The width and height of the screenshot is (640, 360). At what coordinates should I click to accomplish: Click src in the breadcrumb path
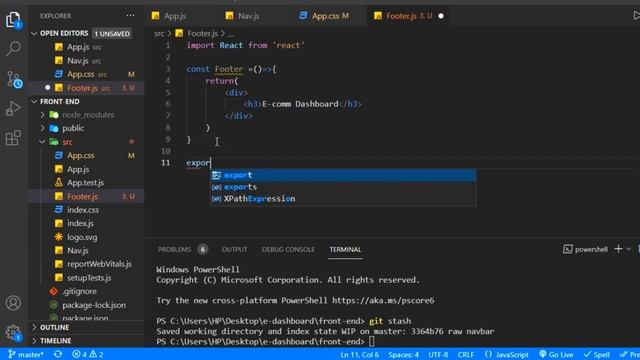point(159,33)
